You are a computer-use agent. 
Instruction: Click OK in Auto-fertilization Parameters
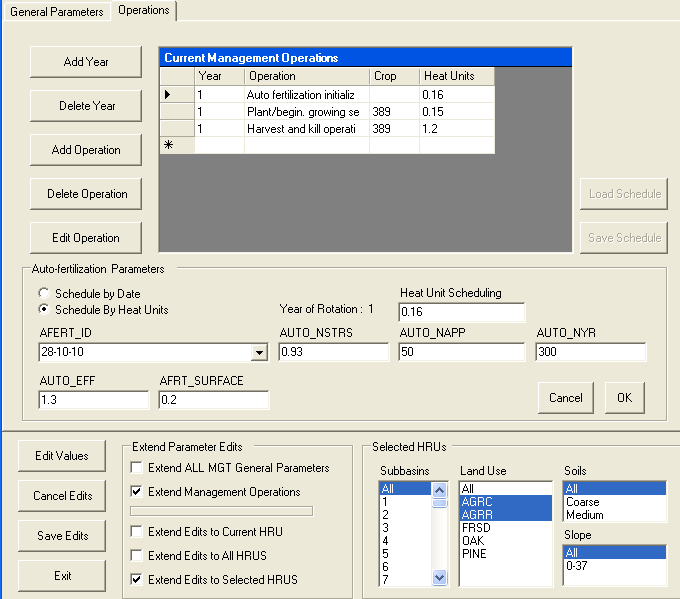pos(624,397)
